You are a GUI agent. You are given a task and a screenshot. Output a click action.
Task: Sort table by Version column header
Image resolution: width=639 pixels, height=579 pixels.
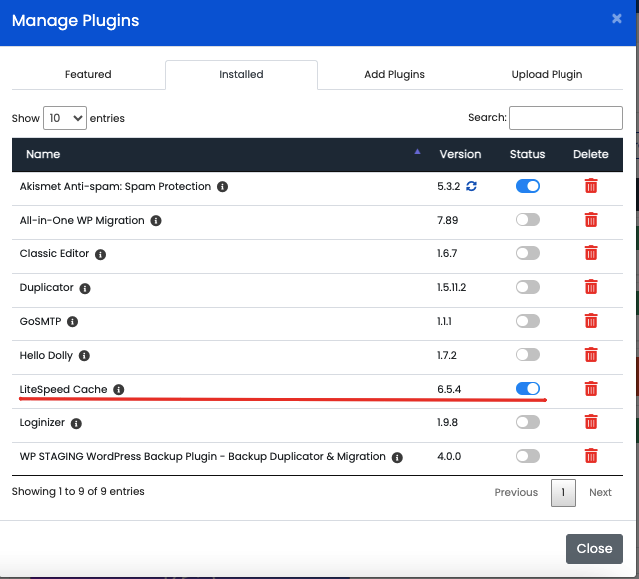(460, 154)
